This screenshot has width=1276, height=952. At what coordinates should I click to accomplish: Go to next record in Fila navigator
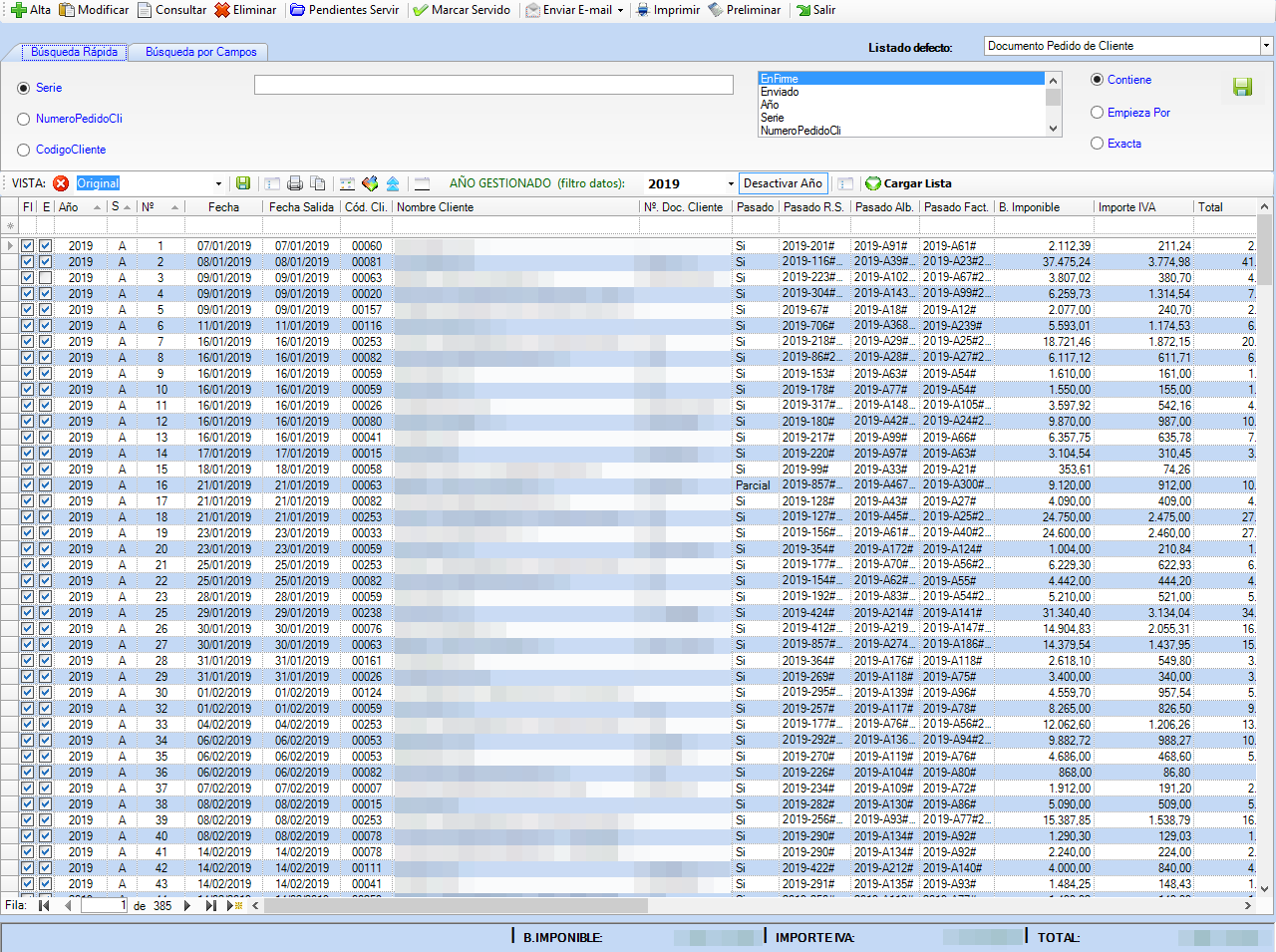coord(187,906)
